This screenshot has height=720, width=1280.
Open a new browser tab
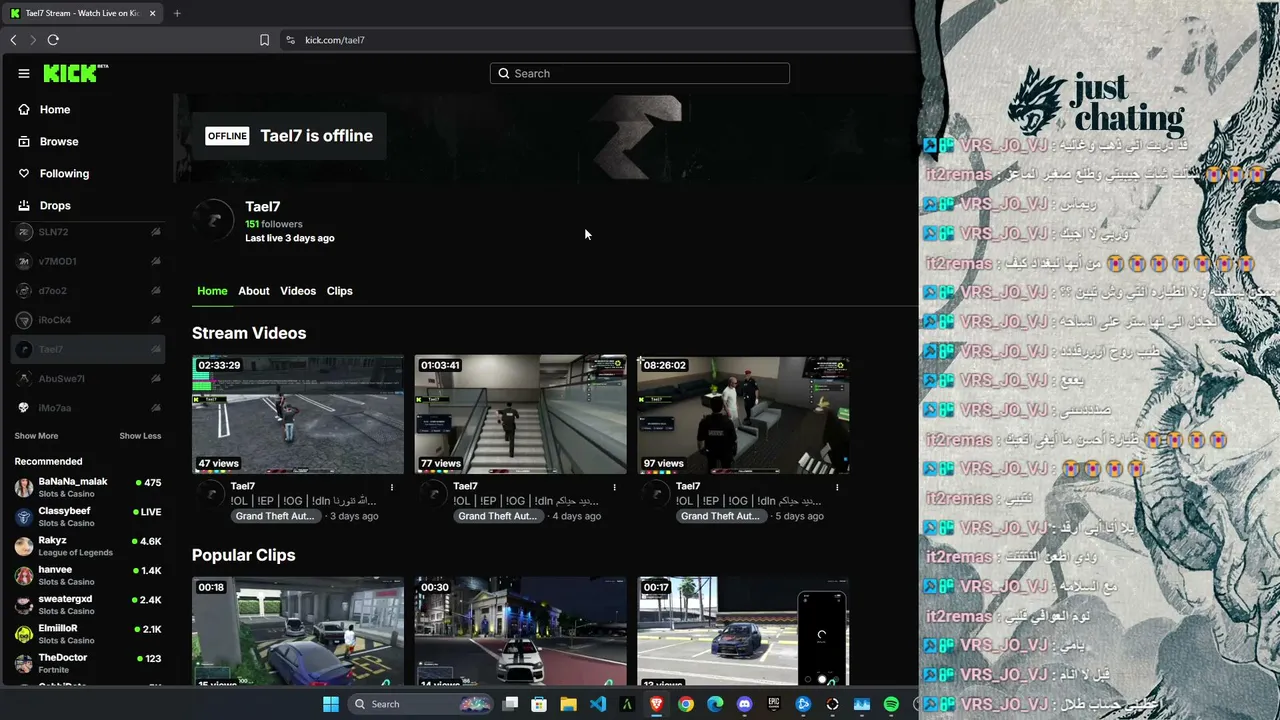[x=177, y=13]
